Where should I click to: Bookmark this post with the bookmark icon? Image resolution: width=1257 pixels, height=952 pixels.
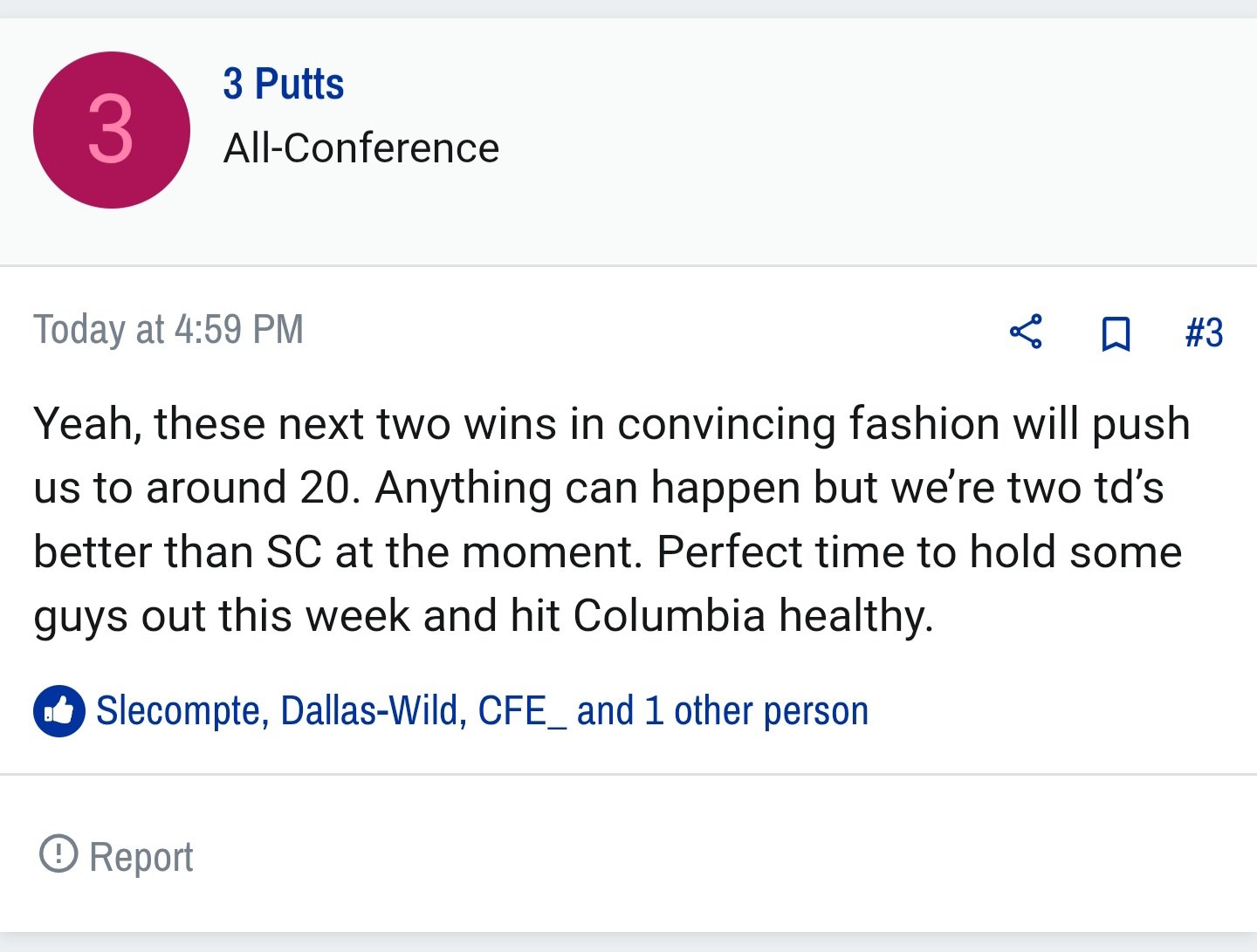[x=1116, y=333]
